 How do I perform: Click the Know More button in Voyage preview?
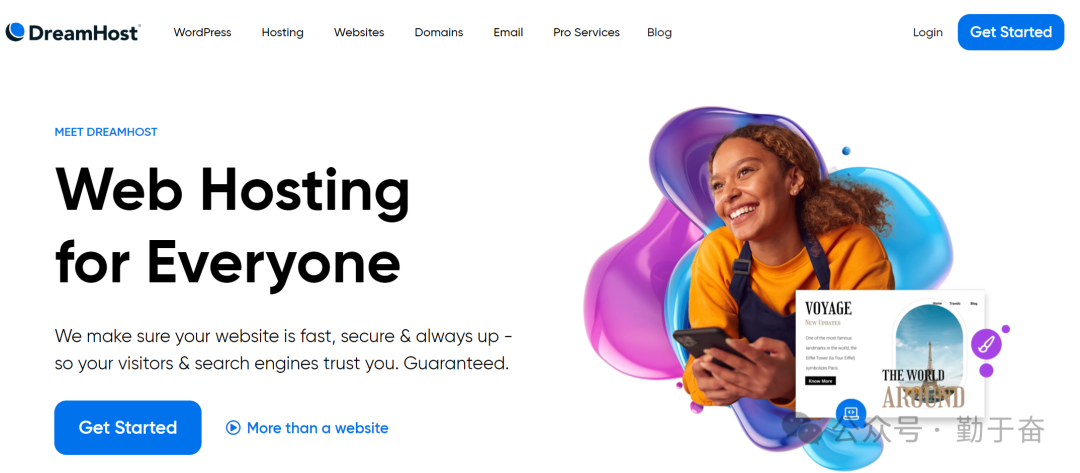coord(820,381)
